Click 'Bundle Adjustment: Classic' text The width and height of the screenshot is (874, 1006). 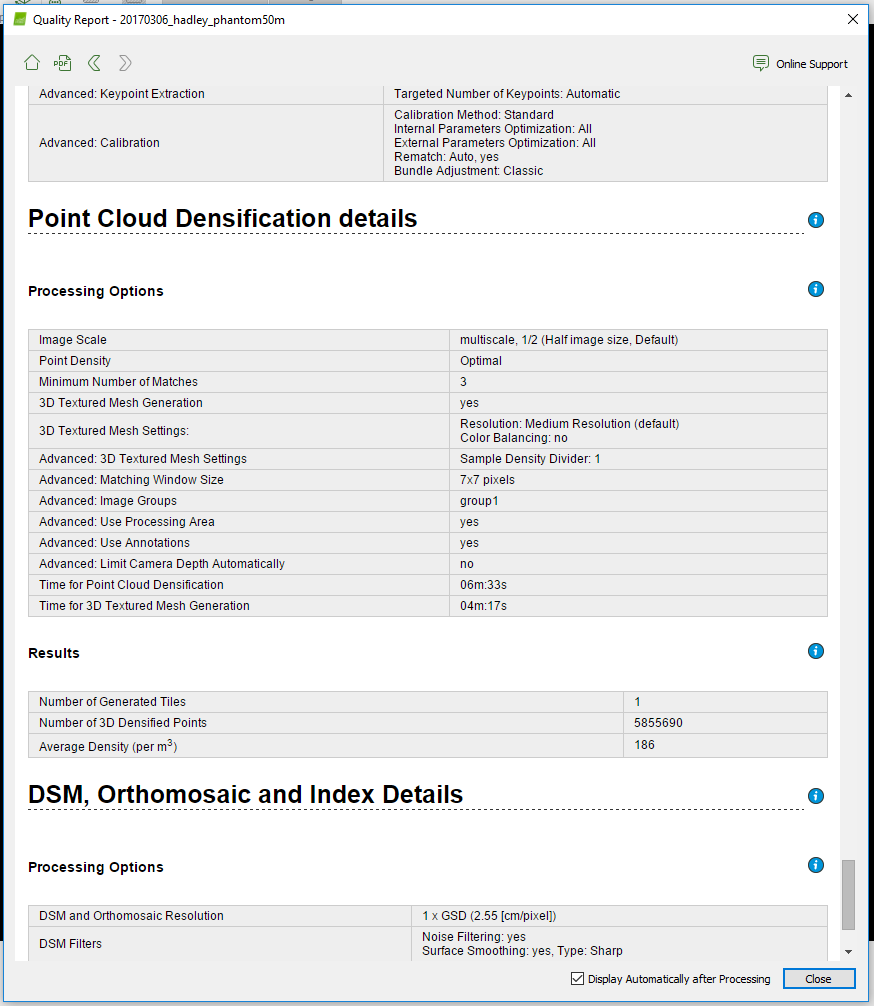point(468,171)
